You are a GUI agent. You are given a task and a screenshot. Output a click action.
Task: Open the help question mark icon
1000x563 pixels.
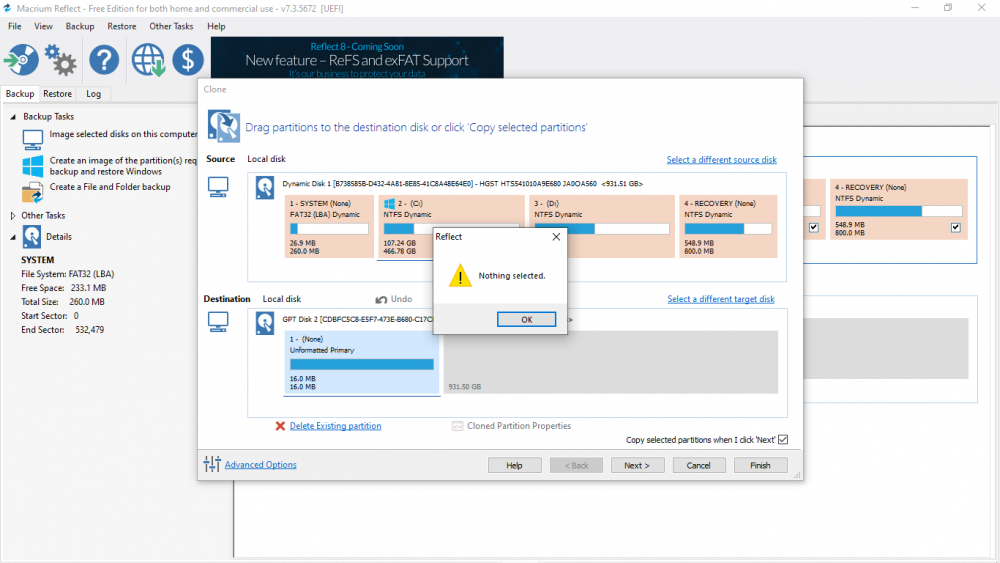point(104,60)
